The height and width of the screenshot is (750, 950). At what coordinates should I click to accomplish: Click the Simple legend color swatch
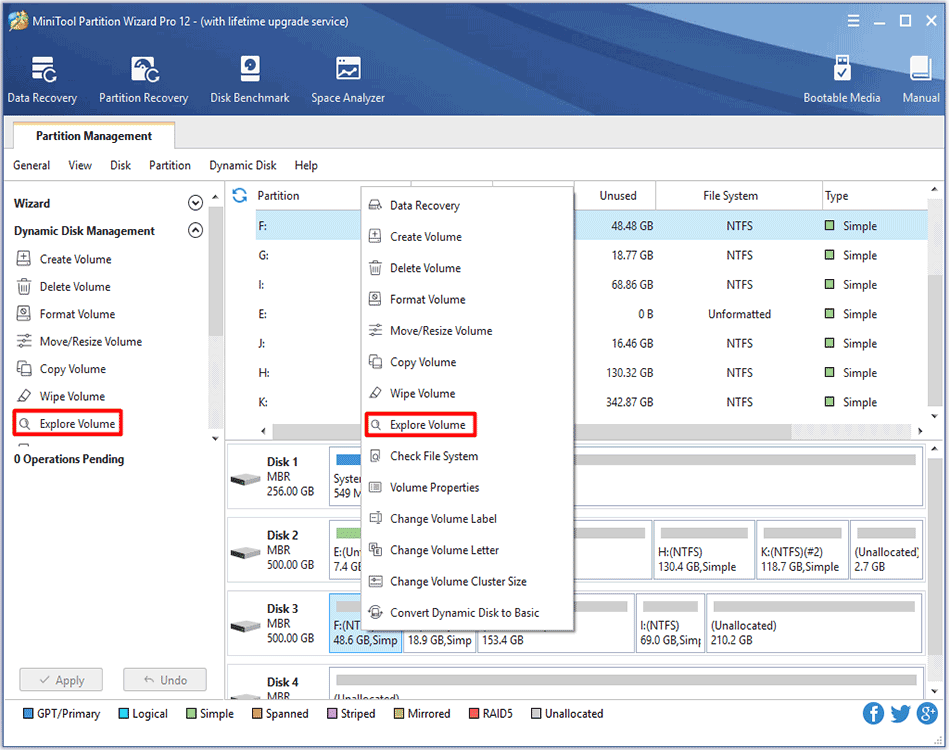[x=191, y=714]
